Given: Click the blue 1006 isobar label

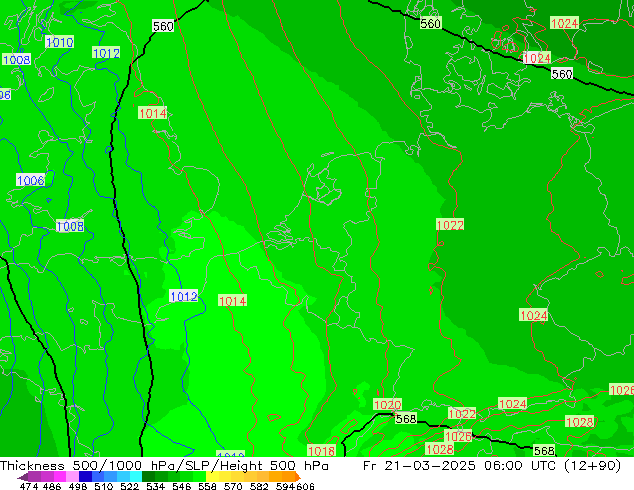Looking at the screenshot, I should coord(30,180).
